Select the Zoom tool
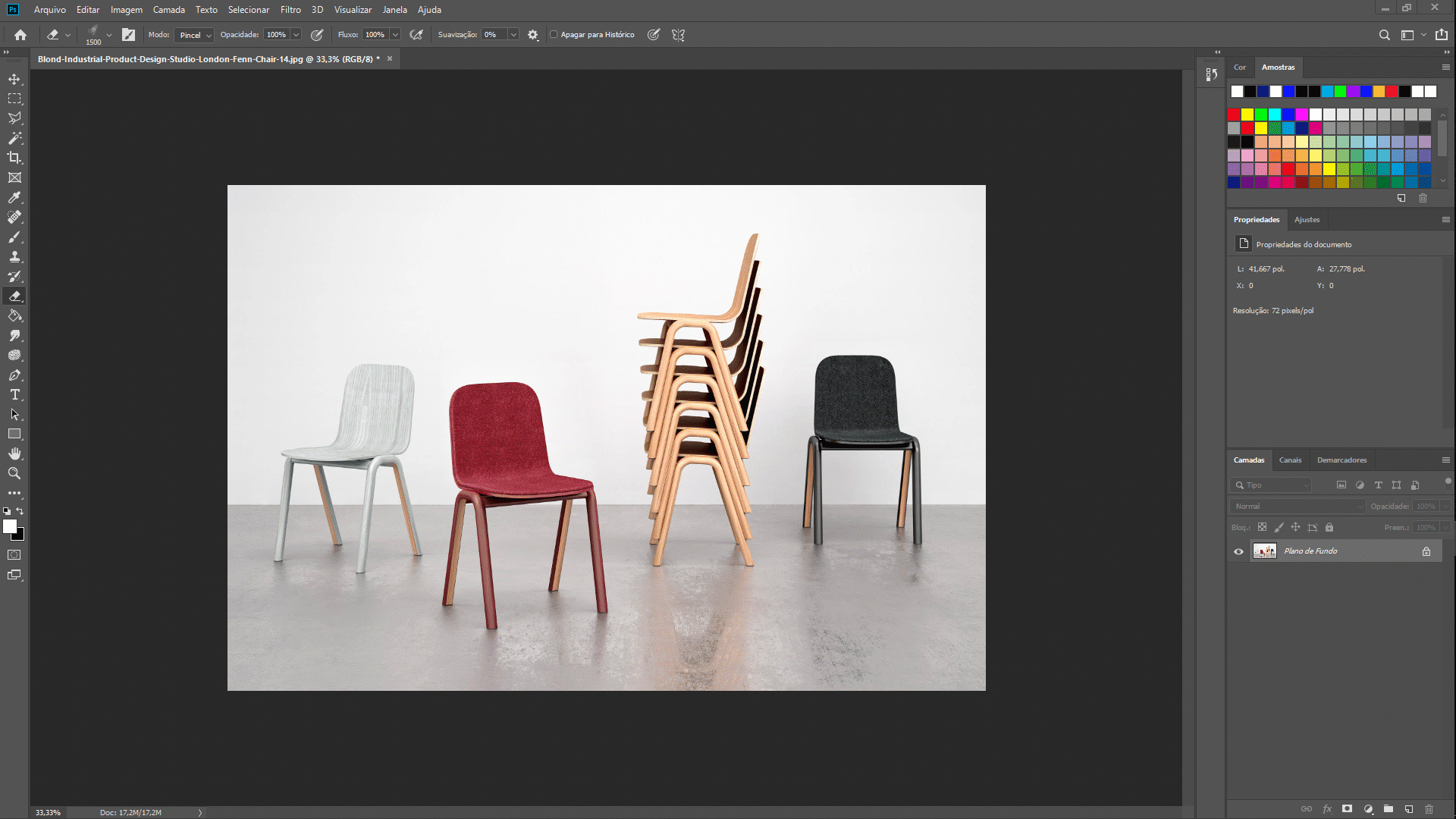Image resolution: width=1456 pixels, height=819 pixels. tap(14, 473)
